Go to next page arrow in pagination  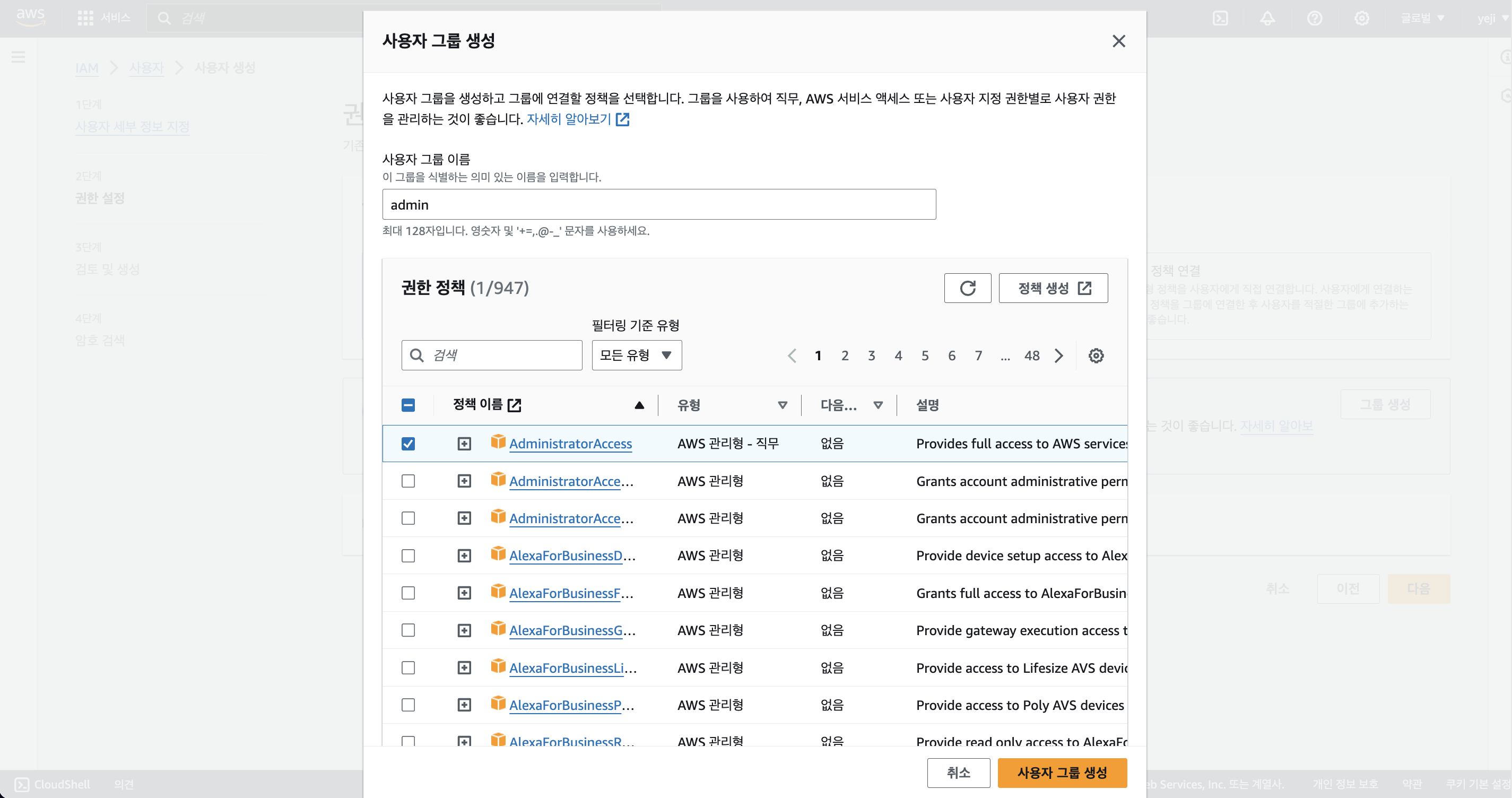[1058, 355]
